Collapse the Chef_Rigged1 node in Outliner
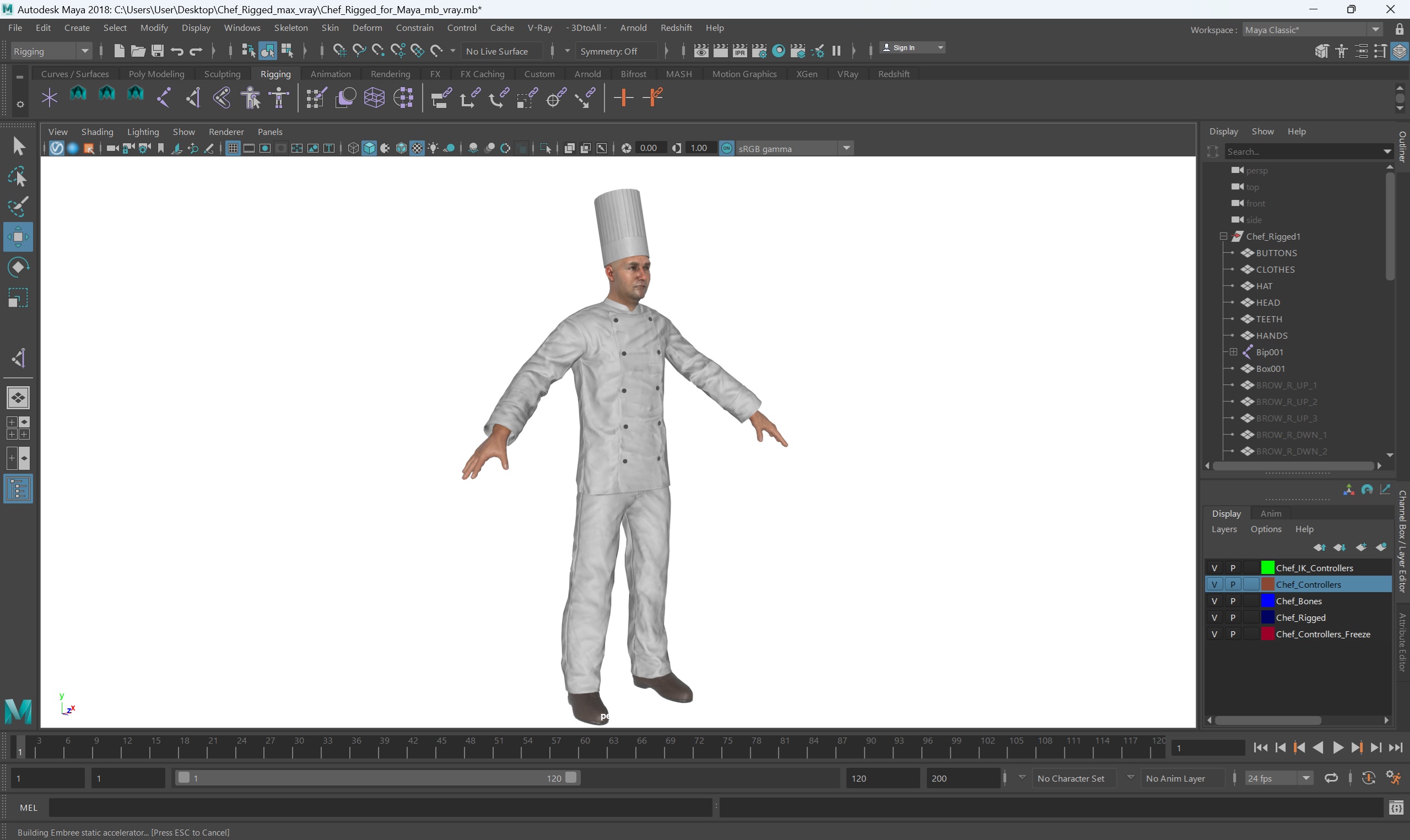1410x840 pixels. (x=1223, y=236)
